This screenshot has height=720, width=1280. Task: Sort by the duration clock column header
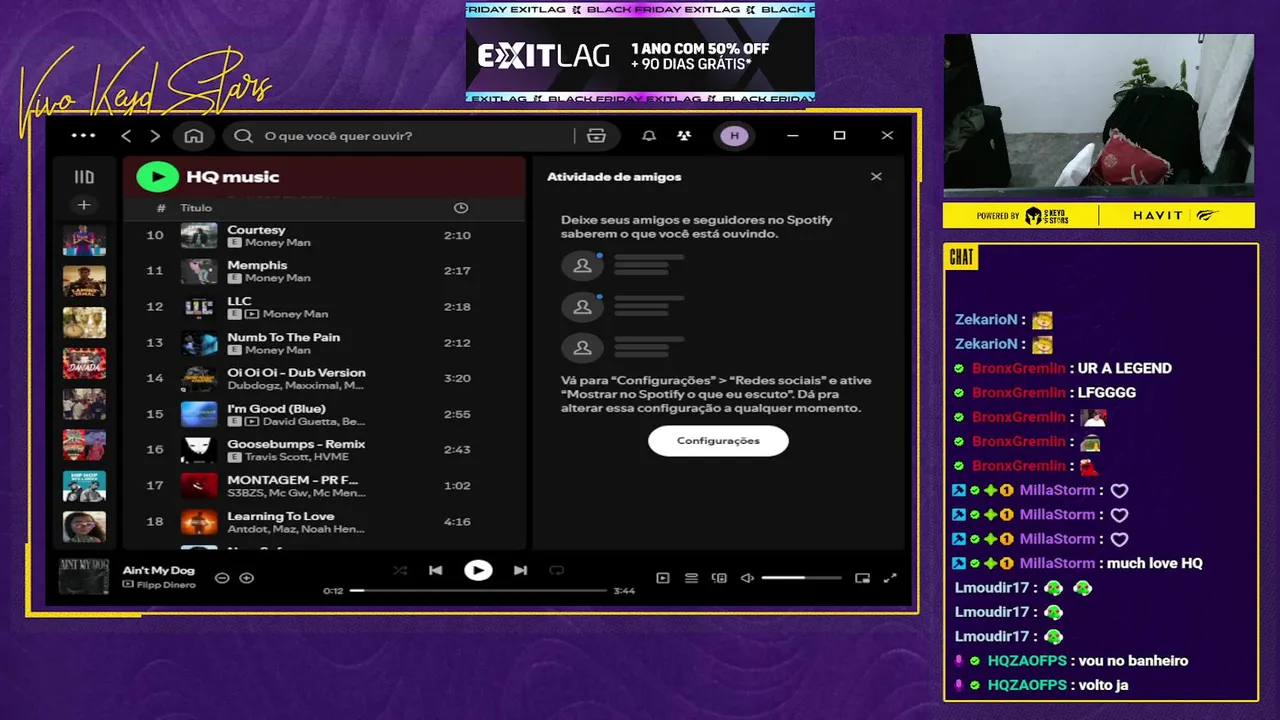[x=460, y=208]
